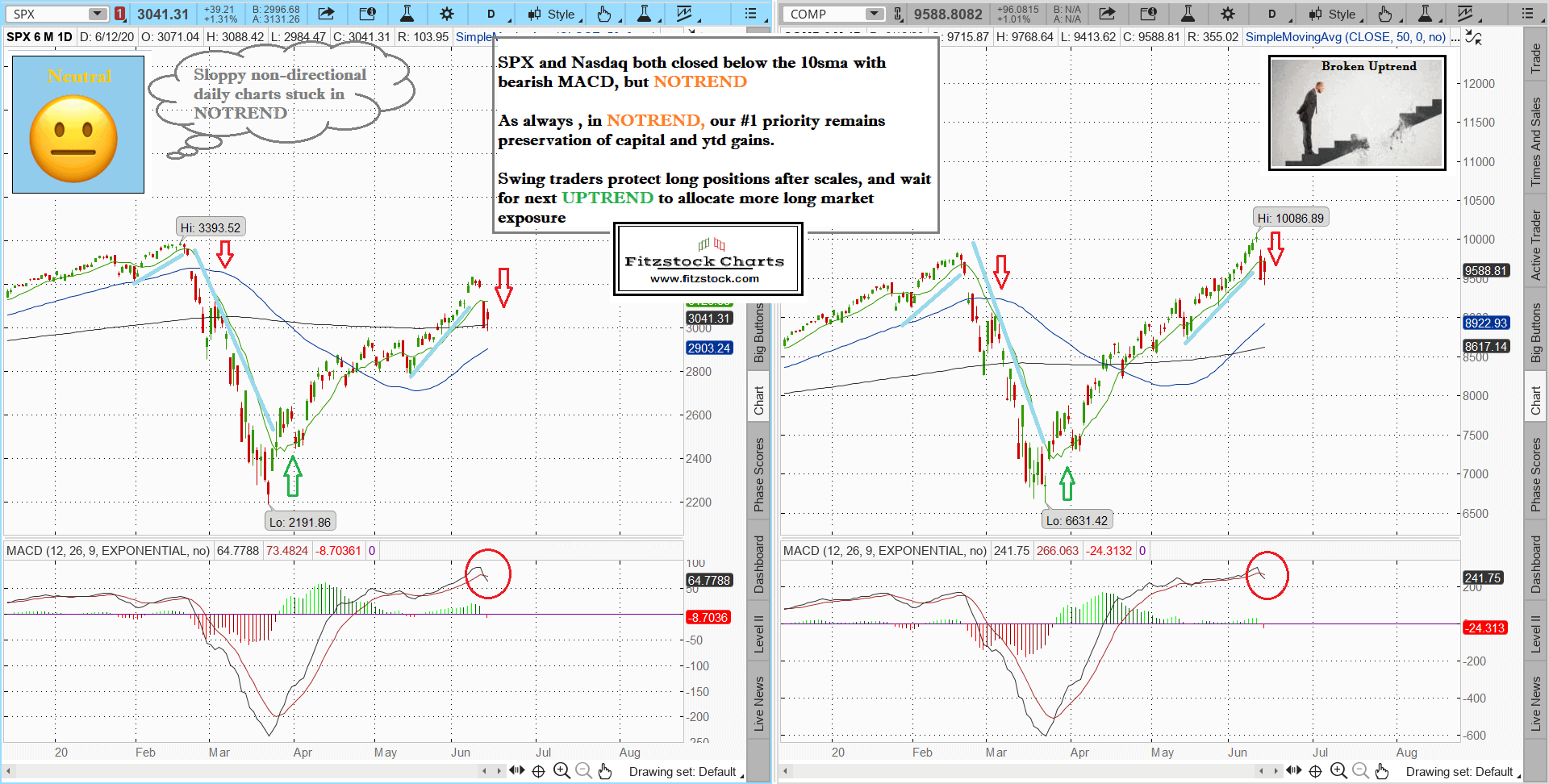This screenshot has height=784, width=1549.
Task: Toggle the red symbol link on SPX chart
Action: click(119, 14)
